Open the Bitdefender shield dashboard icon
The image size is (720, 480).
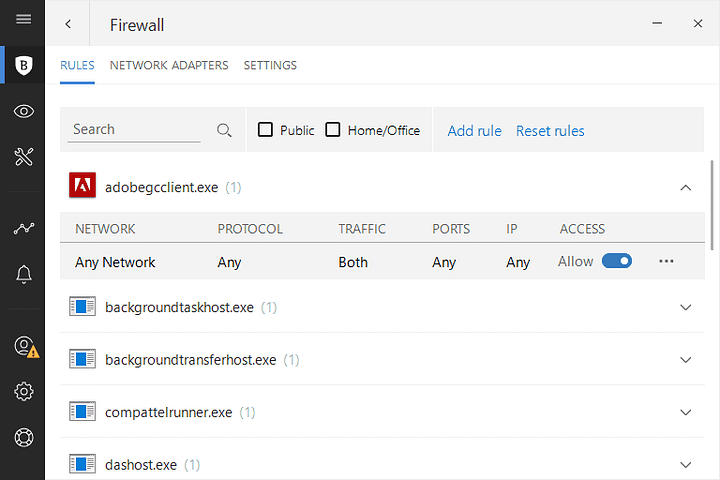coord(23,65)
